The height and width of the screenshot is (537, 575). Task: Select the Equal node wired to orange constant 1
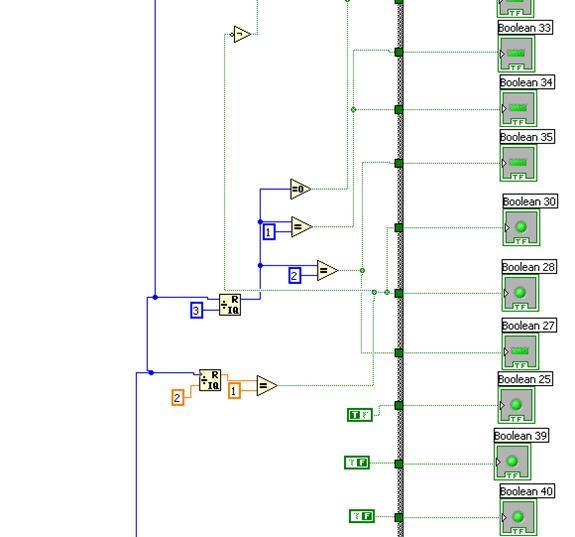tap(267, 386)
